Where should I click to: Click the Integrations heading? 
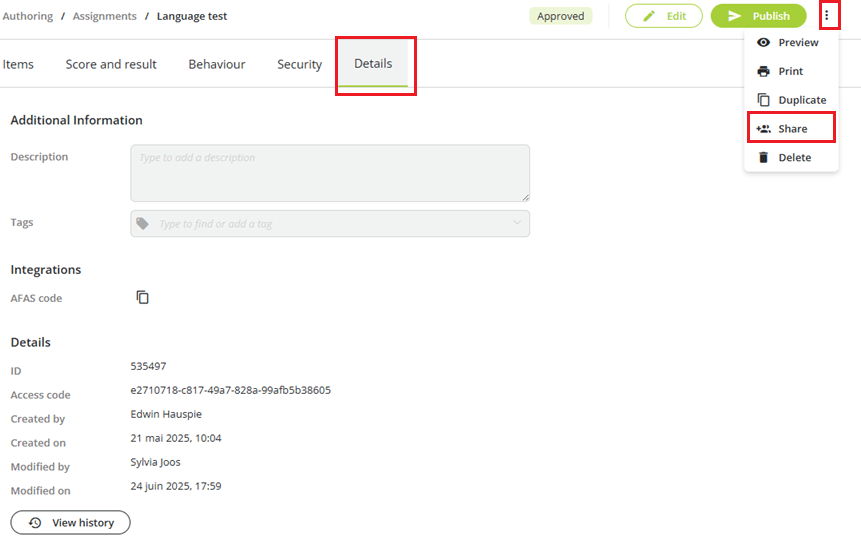(x=46, y=270)
